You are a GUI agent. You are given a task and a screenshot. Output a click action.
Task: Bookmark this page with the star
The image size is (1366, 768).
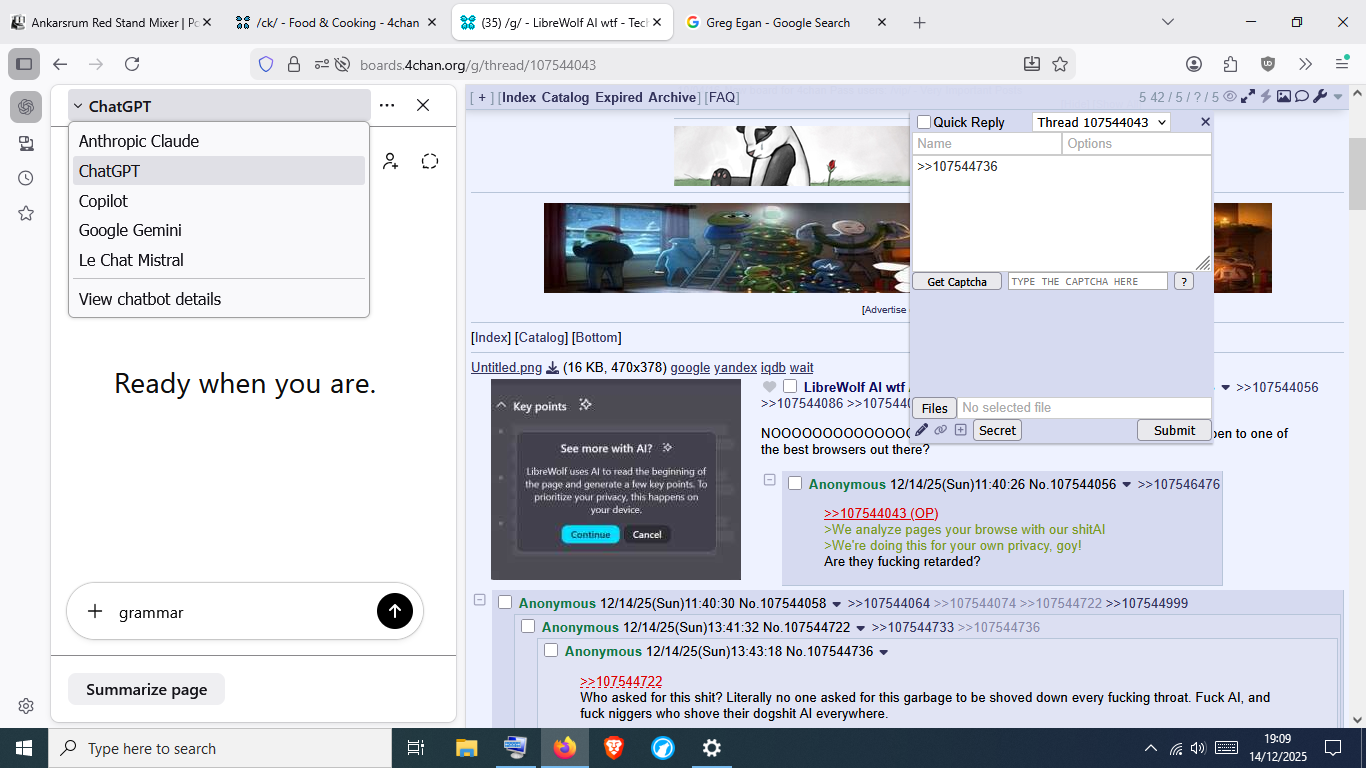[x=1060, y=64]
